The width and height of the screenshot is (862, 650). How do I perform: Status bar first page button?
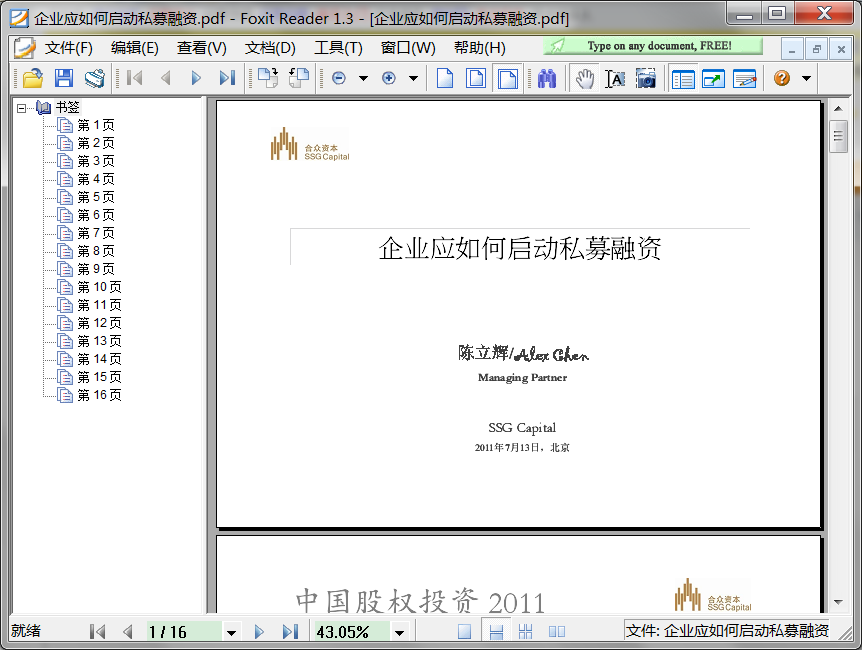pos(97,632)
